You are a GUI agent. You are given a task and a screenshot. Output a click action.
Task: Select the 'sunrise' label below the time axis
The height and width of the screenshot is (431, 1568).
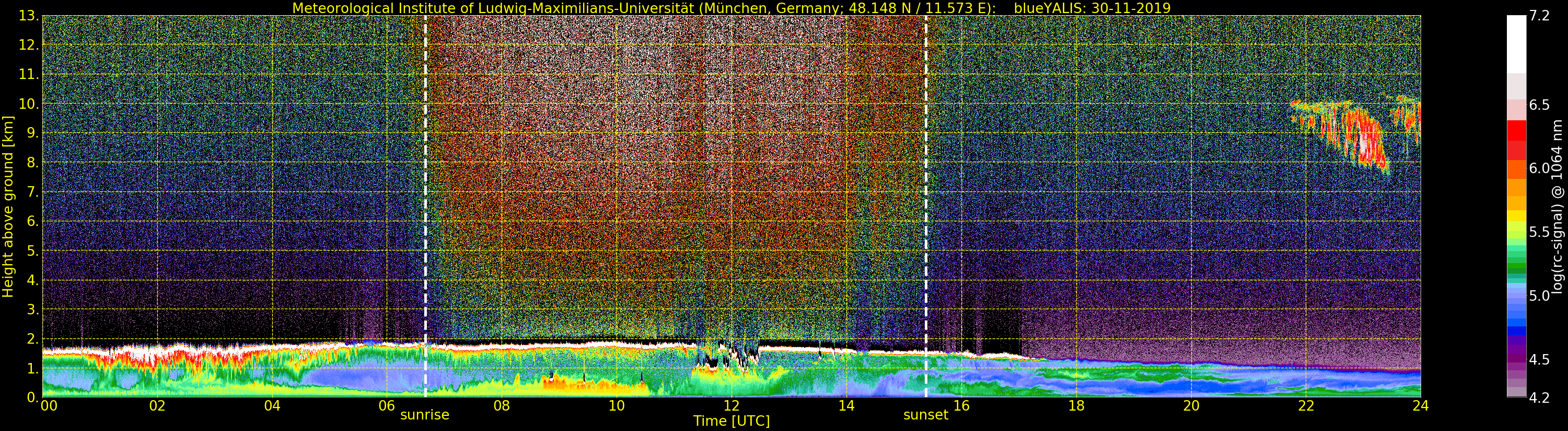pos(424,415)
